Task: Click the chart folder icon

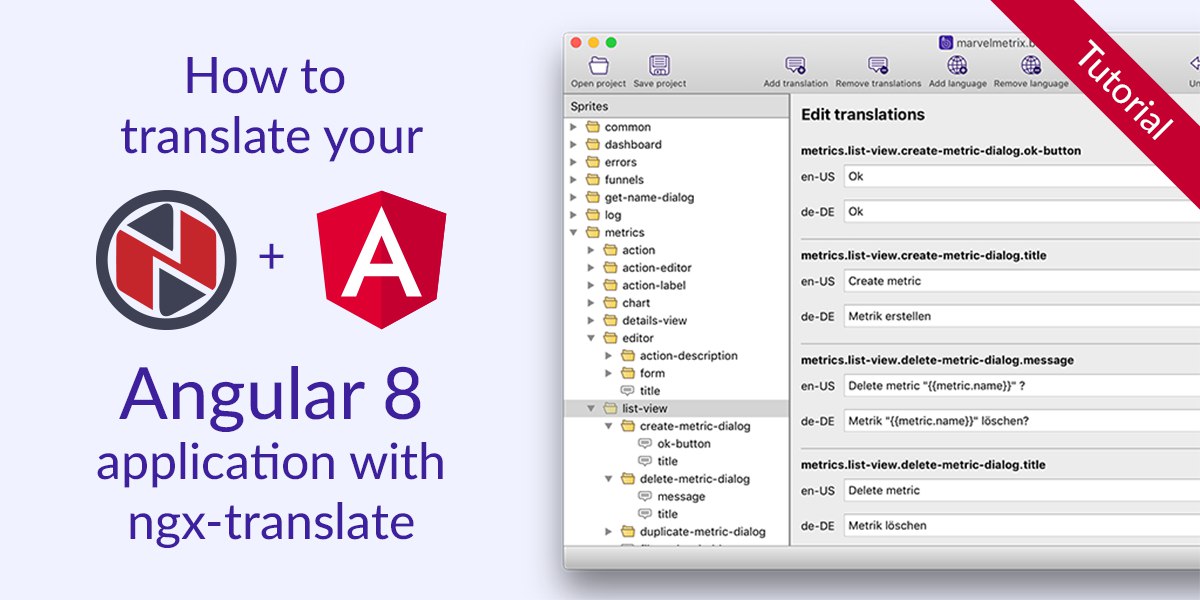Action: click(x=610, y=303)
